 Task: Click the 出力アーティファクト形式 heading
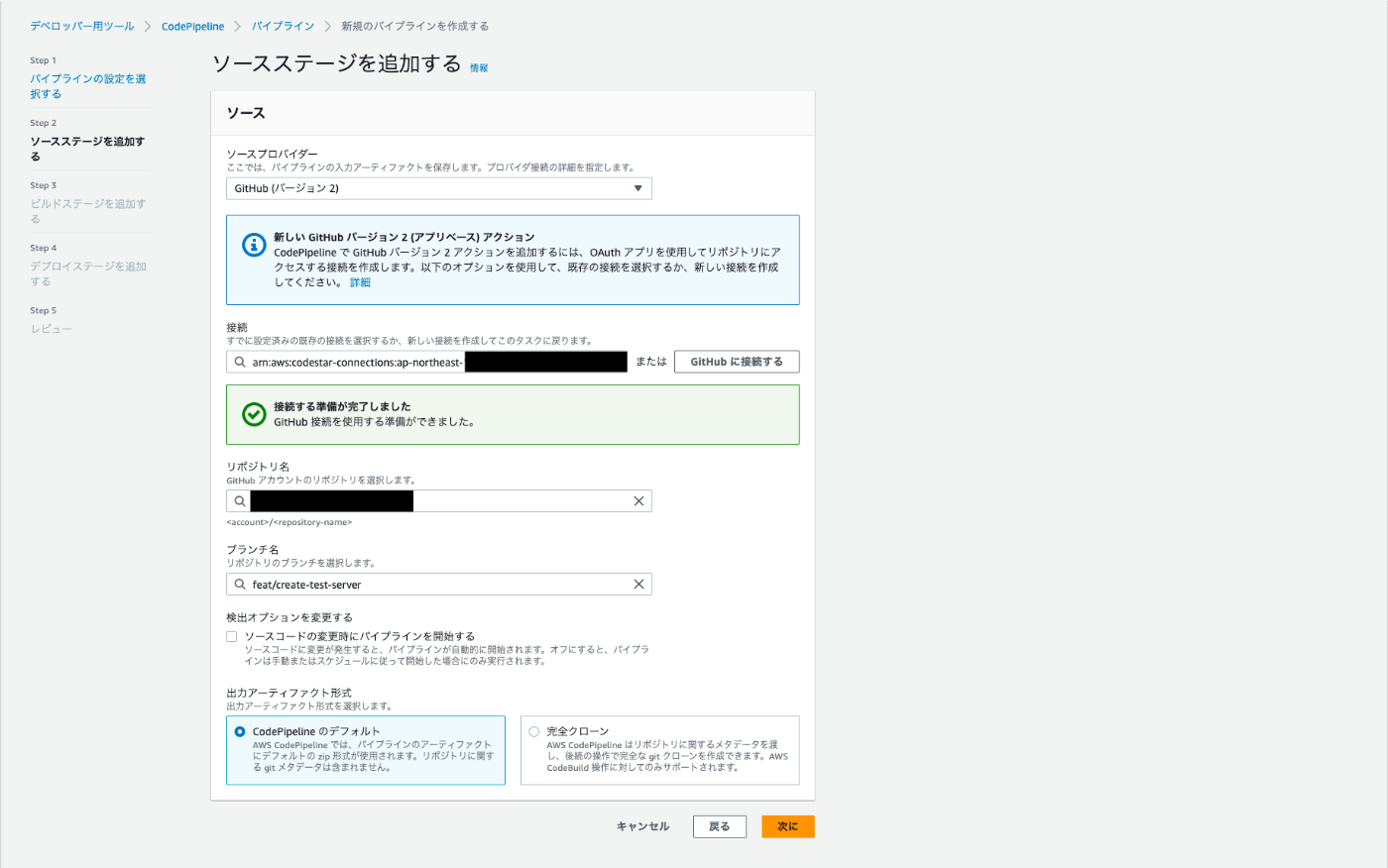289,693
